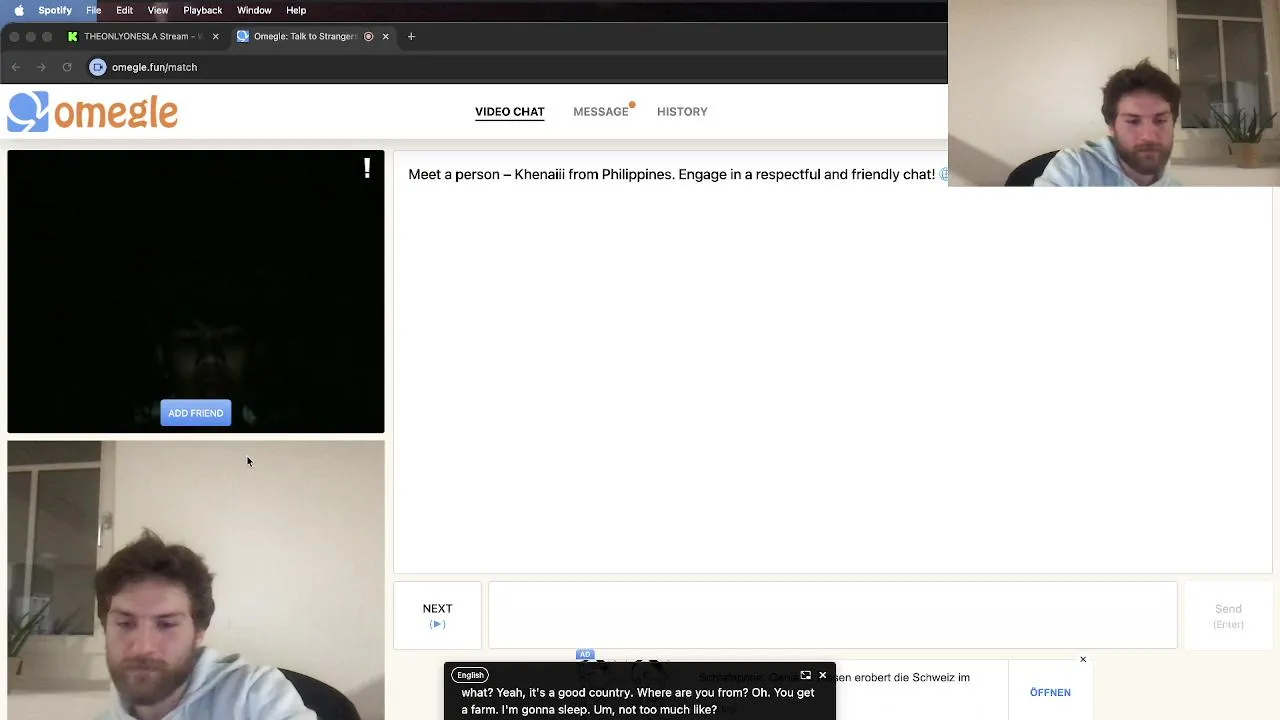Open the Spotify menu in menu bar
Image resolution: width=1280 pixels, height=720 pixels.
coord(55,10)
